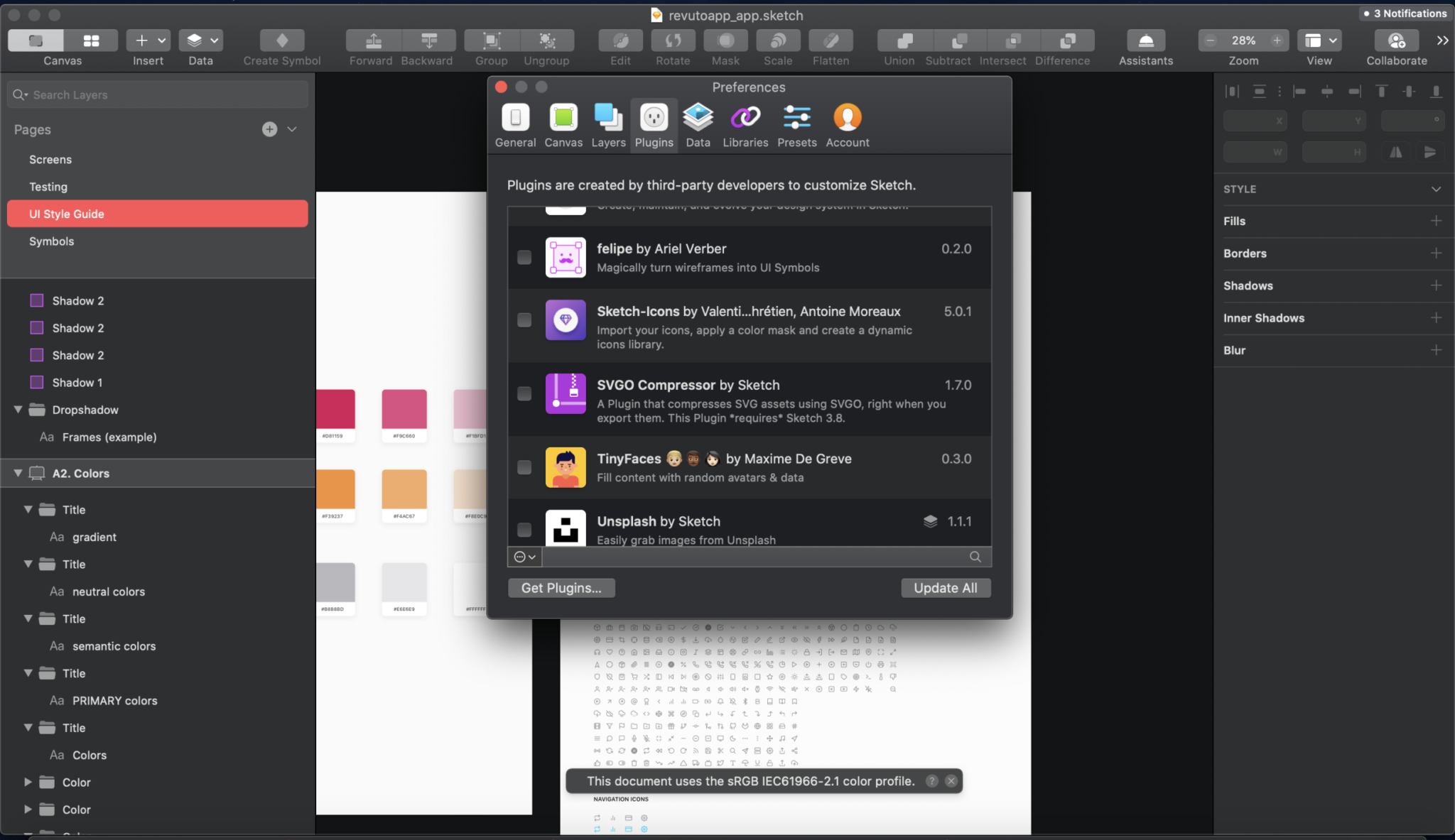Image resolution: width=1455 pixels, height=840 pixels.
Task: Expand the Color group above the last
Action: (x=28, y=782)
